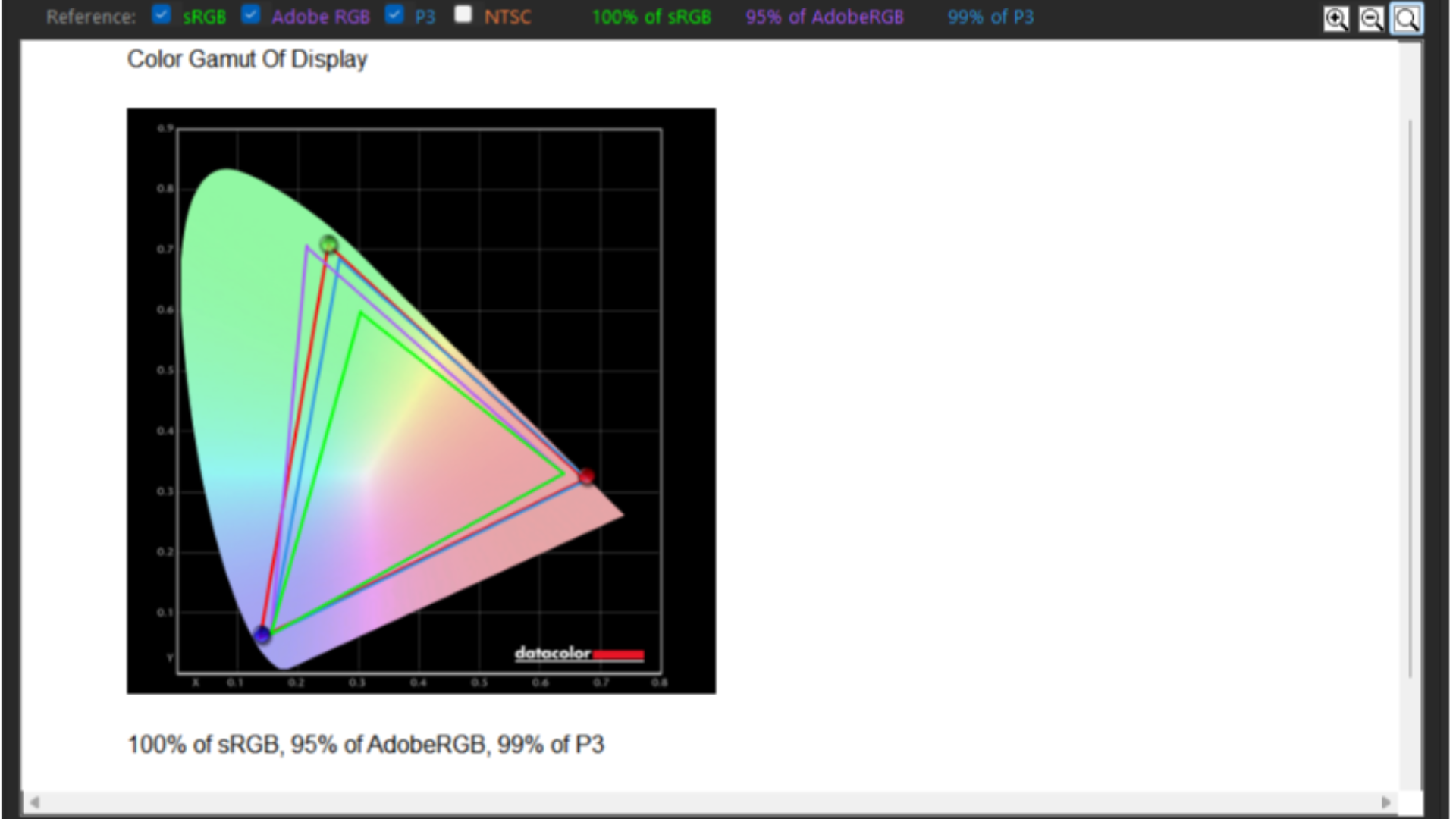Uncheck the sRGB reference checkbox
The width and height of the screenshot is (1456, 819).
click(162, 14)
